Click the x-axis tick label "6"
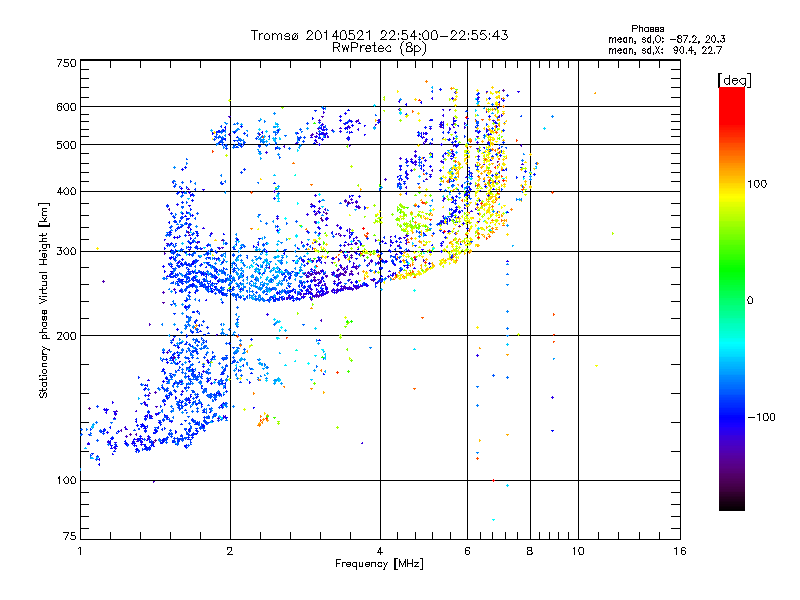Screen dimensions: 800x600 (x=467, y=551)
